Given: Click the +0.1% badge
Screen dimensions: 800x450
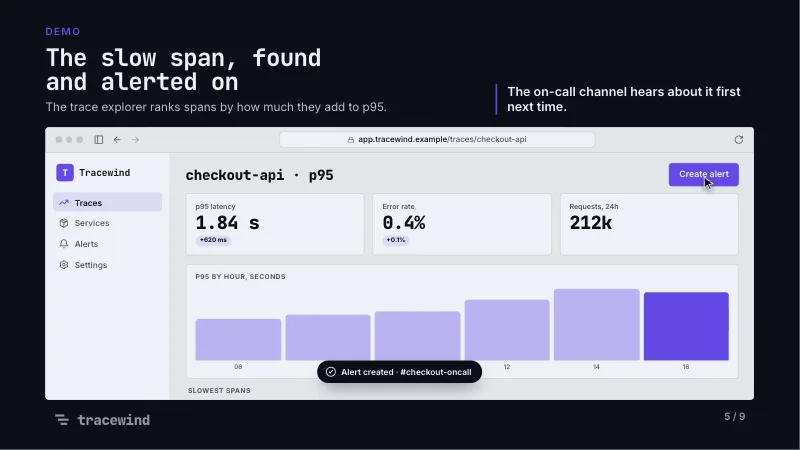Looking at the screenshot, I should 395,240.
